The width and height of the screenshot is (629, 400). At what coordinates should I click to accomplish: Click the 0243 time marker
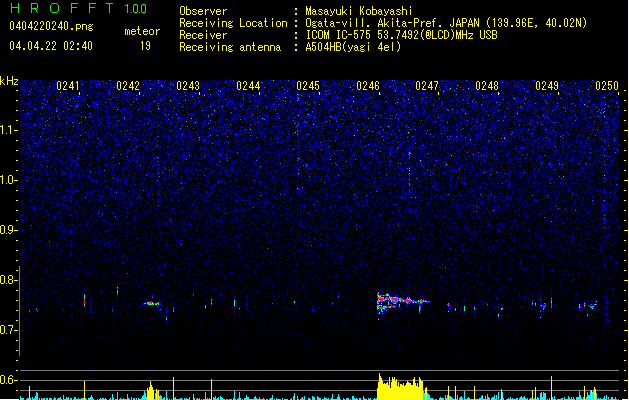(x=188, y=86)
